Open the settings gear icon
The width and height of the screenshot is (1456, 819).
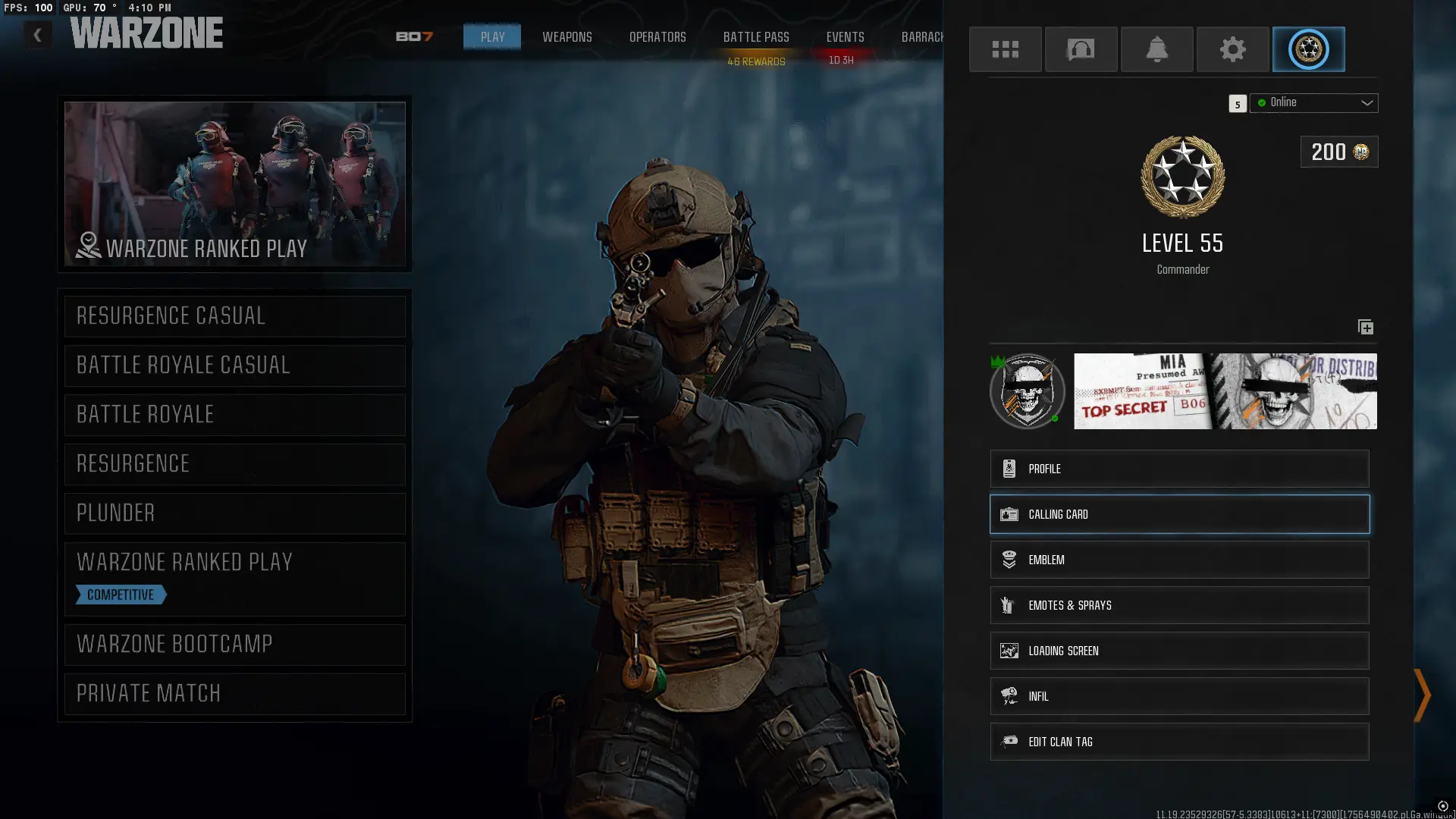point(1232,49)
